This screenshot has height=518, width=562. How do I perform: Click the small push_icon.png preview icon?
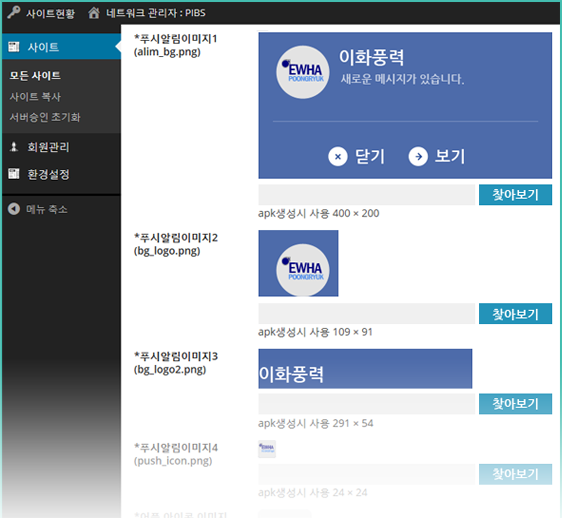[267, 449]
